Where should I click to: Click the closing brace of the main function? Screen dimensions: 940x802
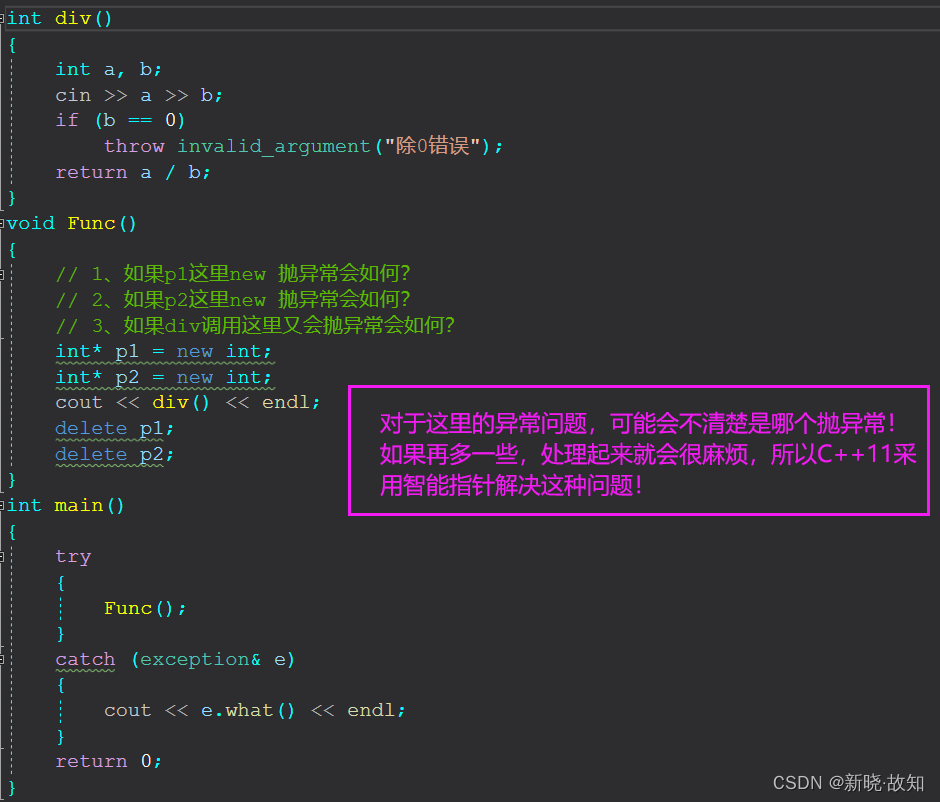coord(12,787)
